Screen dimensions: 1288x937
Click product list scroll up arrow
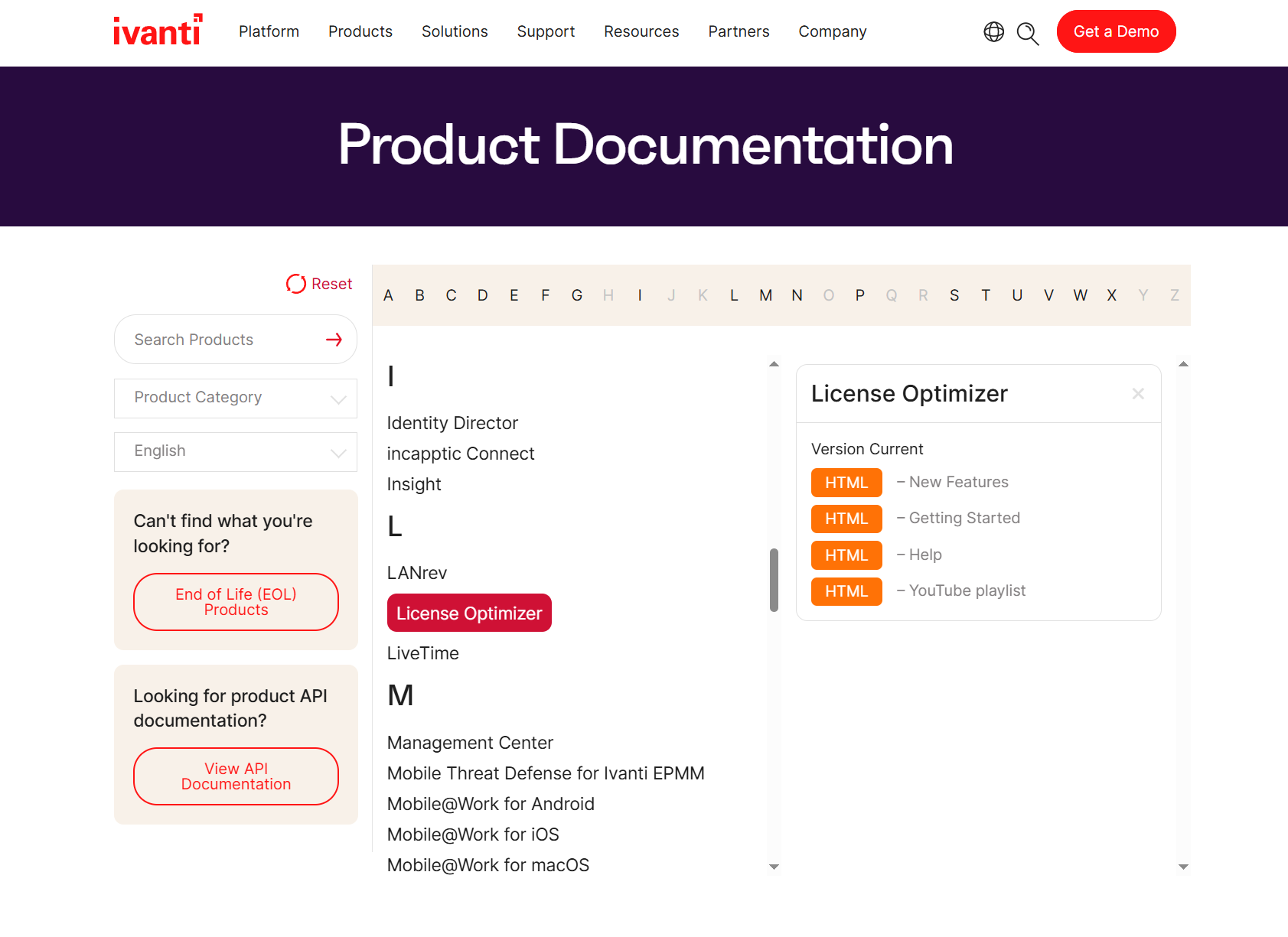(774, 364)
